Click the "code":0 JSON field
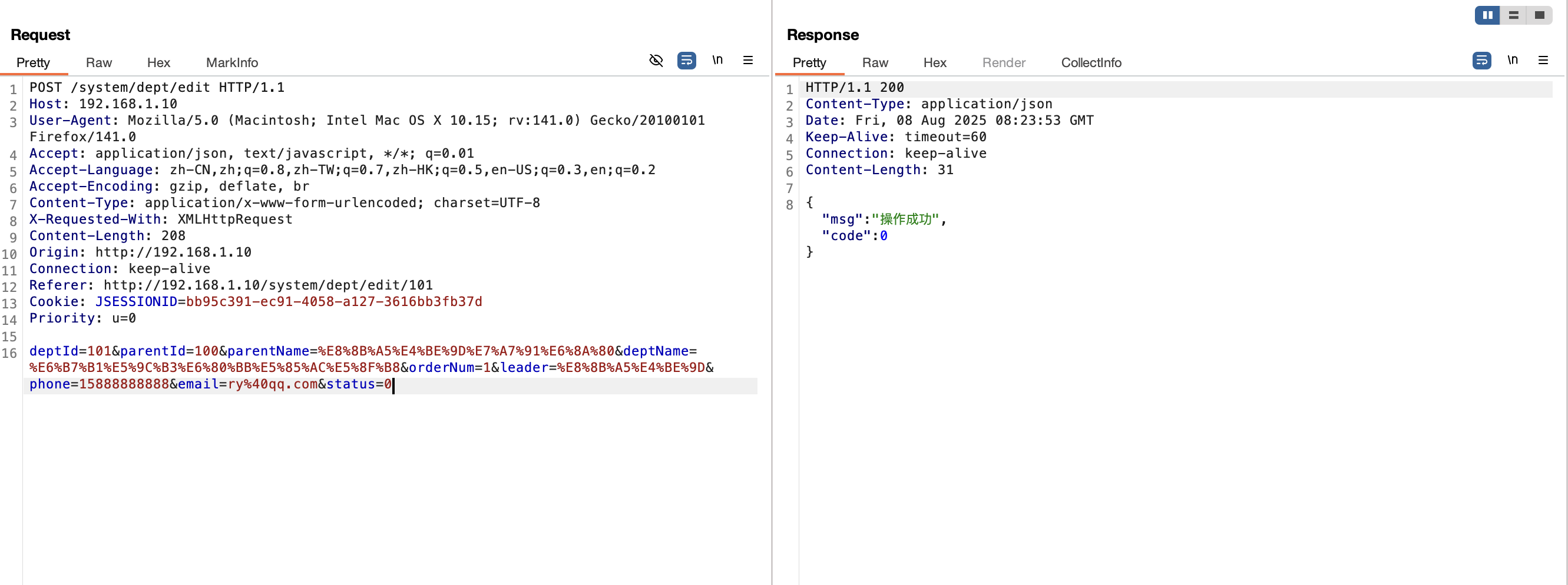 855,235
